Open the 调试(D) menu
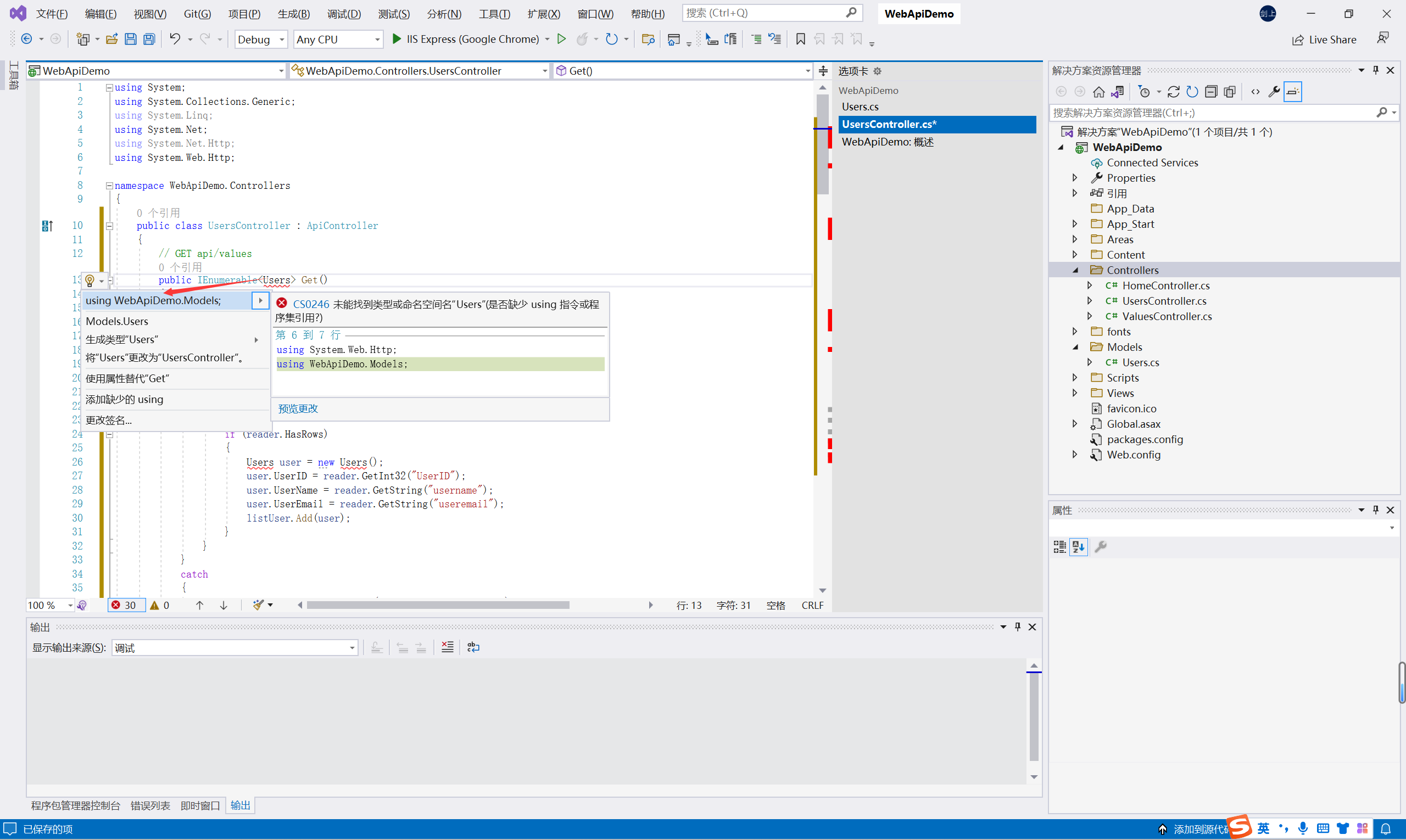Screen dimensions: 1406x840 click(x=344, y=14)
